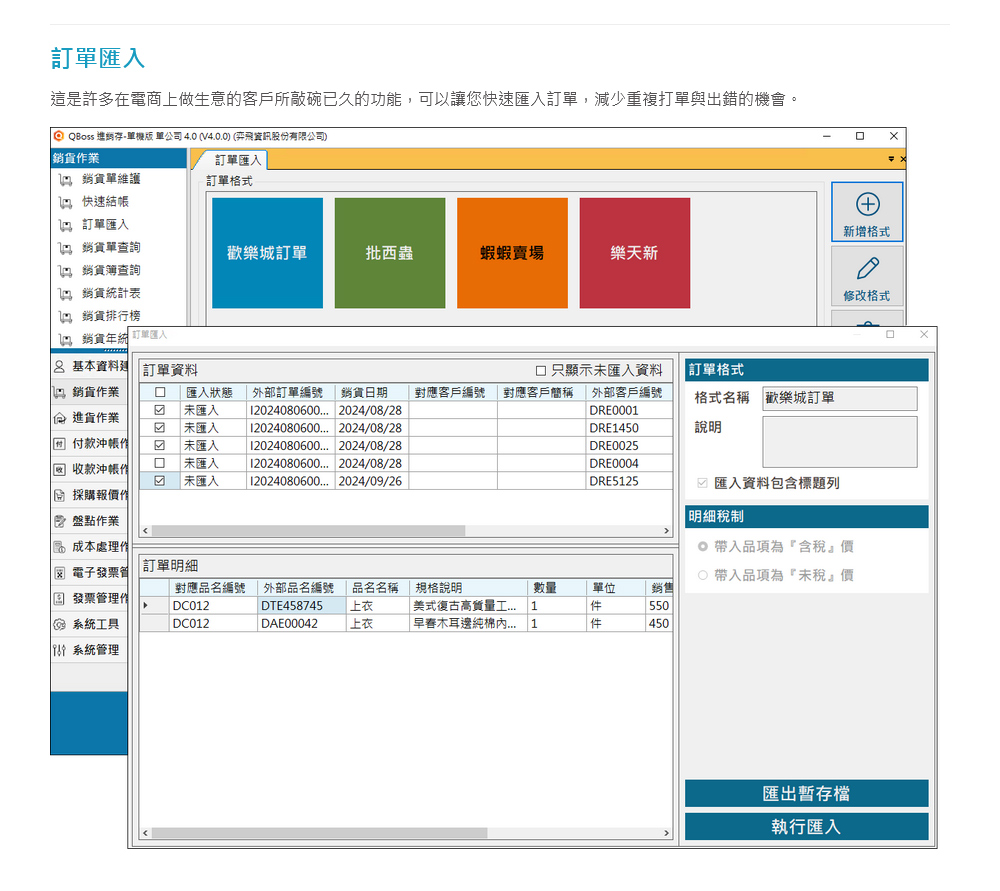1000x891 pixels.
Task: Select 帶入品項為『未稅』價 radio option
Action: 703,575
